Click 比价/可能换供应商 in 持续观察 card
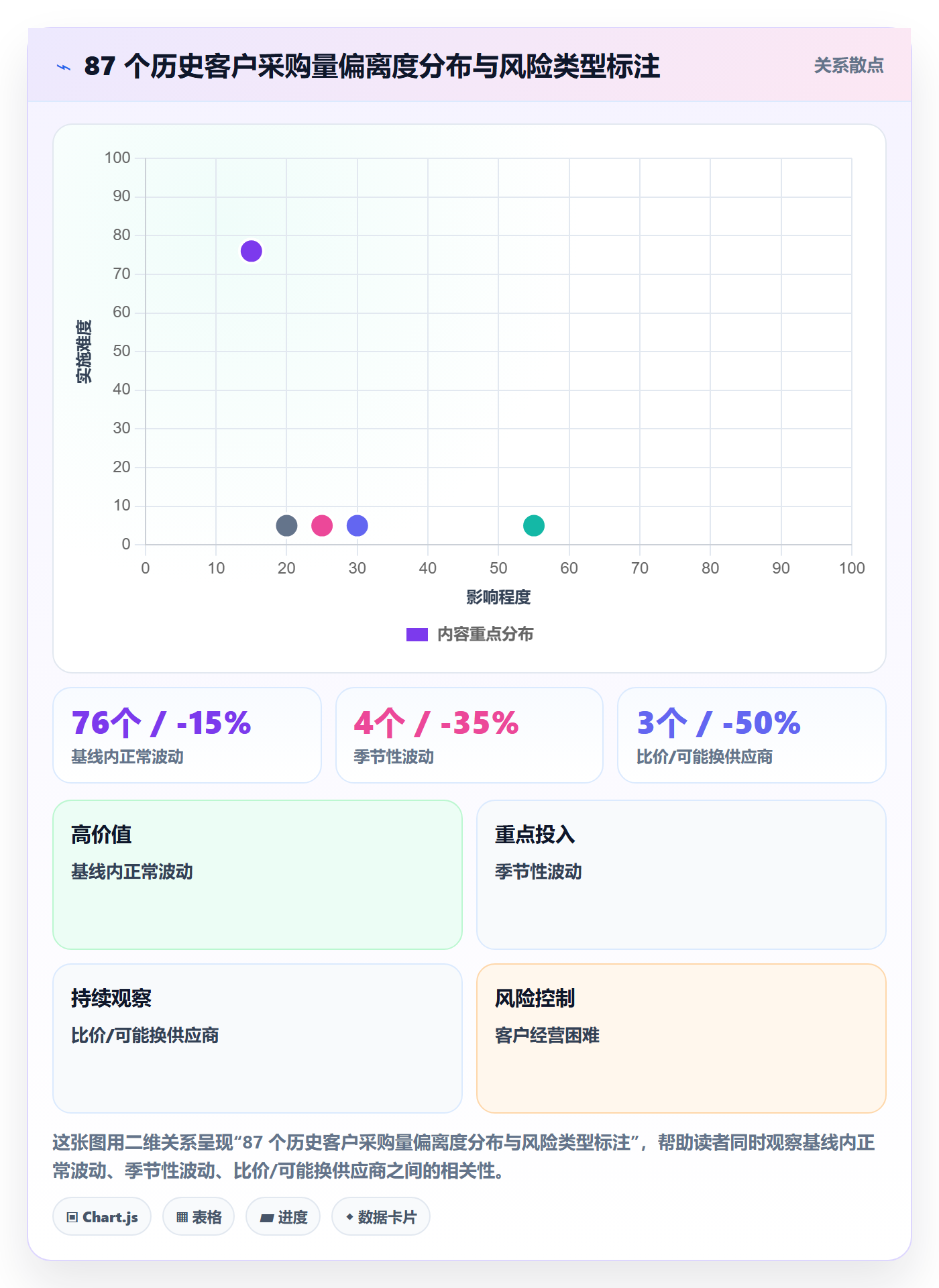939x1288 pixels. click(145, 1036)
